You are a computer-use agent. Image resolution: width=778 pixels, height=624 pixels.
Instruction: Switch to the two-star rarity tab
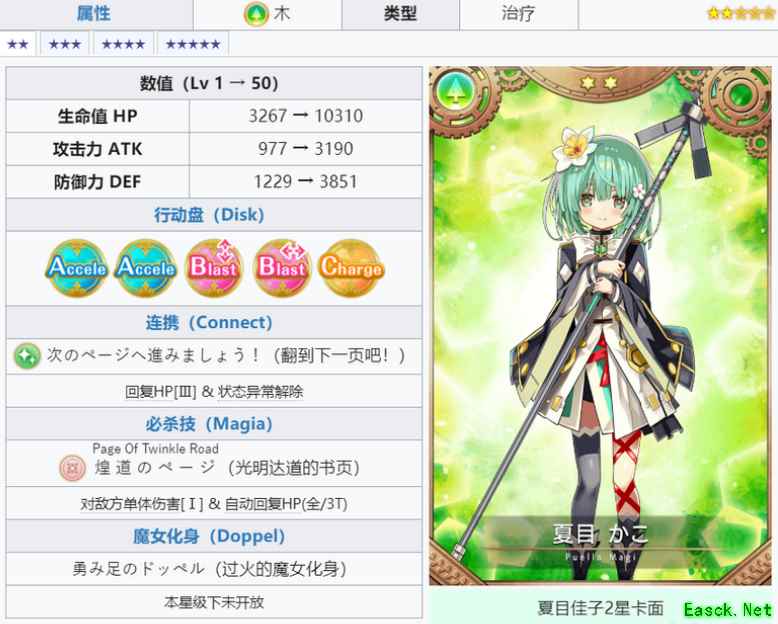(17, 44)
